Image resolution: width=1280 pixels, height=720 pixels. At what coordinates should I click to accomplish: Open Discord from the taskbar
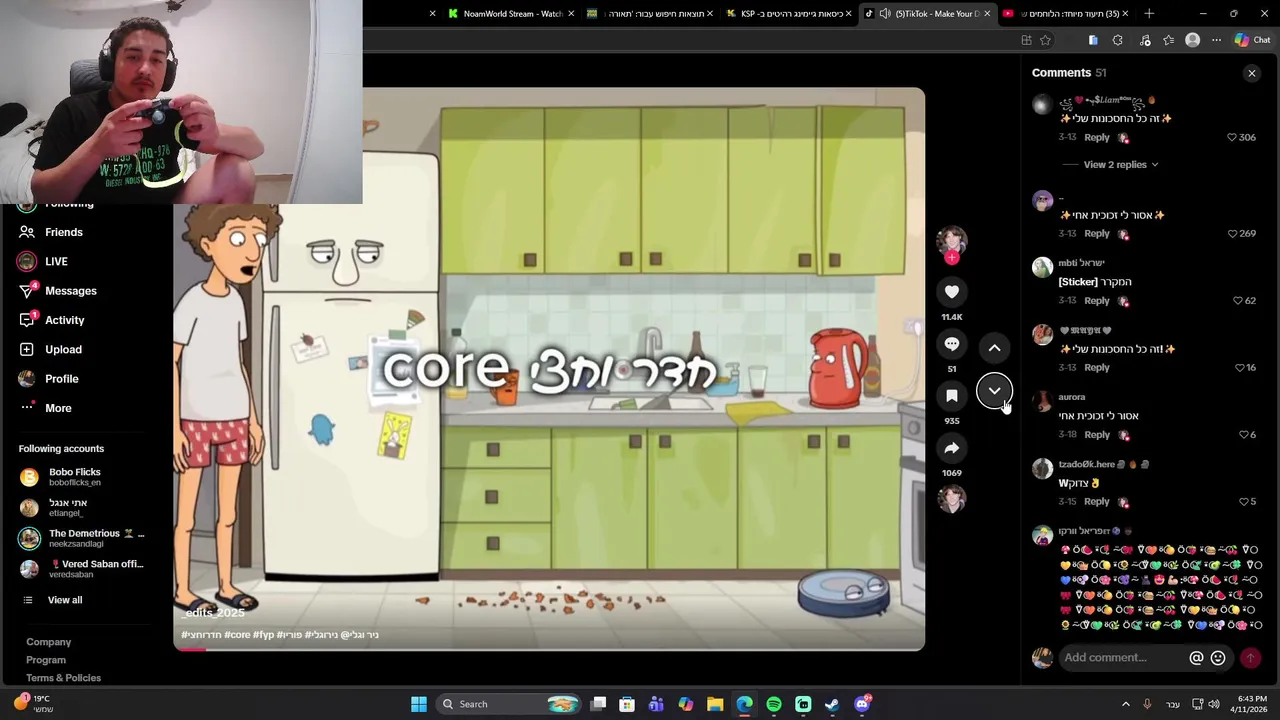862,704
